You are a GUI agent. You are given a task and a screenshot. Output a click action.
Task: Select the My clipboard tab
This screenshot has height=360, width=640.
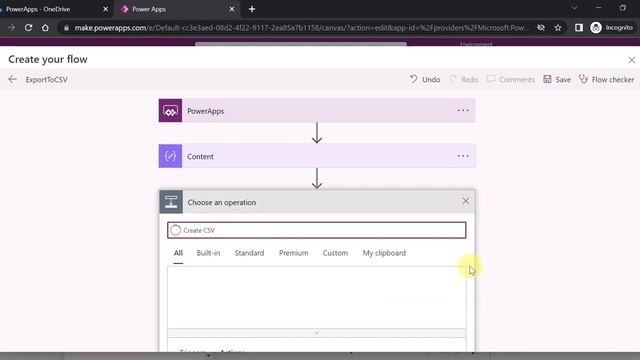coord(384,253)
